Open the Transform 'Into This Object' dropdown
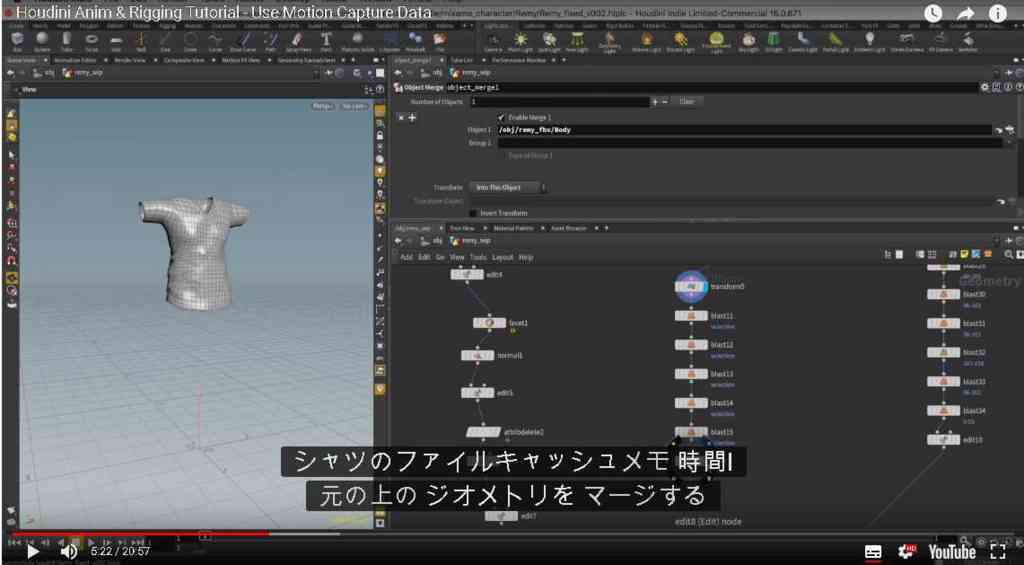 [x=505, y=187]
